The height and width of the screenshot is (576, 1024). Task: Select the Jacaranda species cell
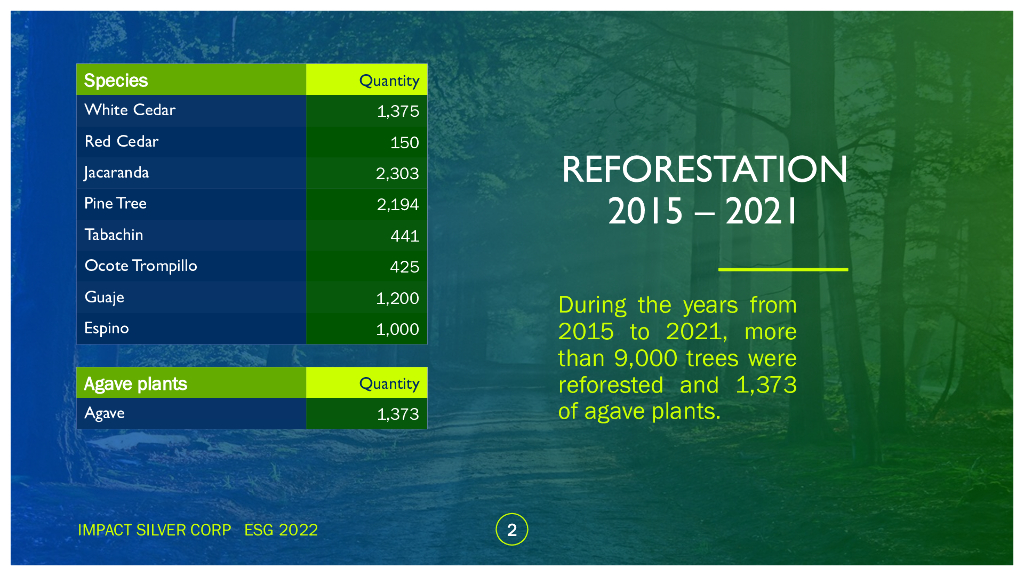tap(191, 173)
